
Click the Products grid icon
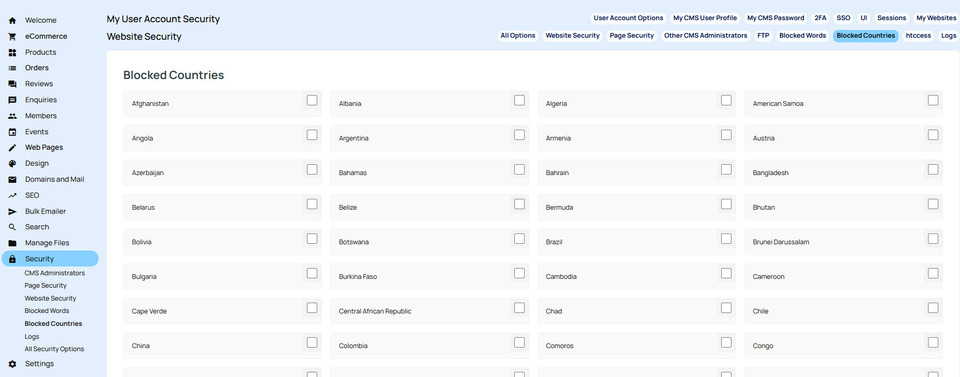pyautogui.click(x=12, y=52)
